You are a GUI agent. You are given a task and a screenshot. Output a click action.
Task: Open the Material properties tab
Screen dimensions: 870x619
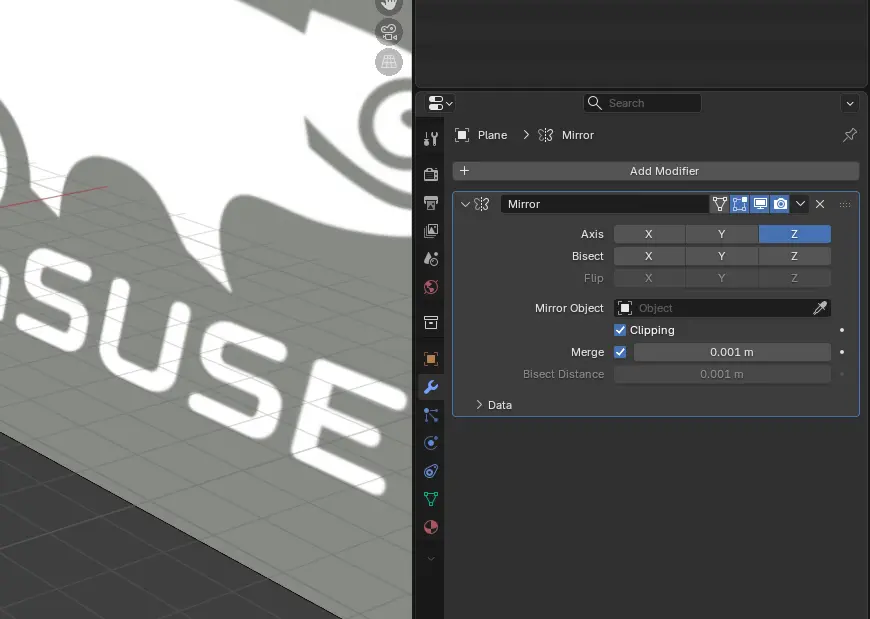pyautogui.click(x=430, y=527)
